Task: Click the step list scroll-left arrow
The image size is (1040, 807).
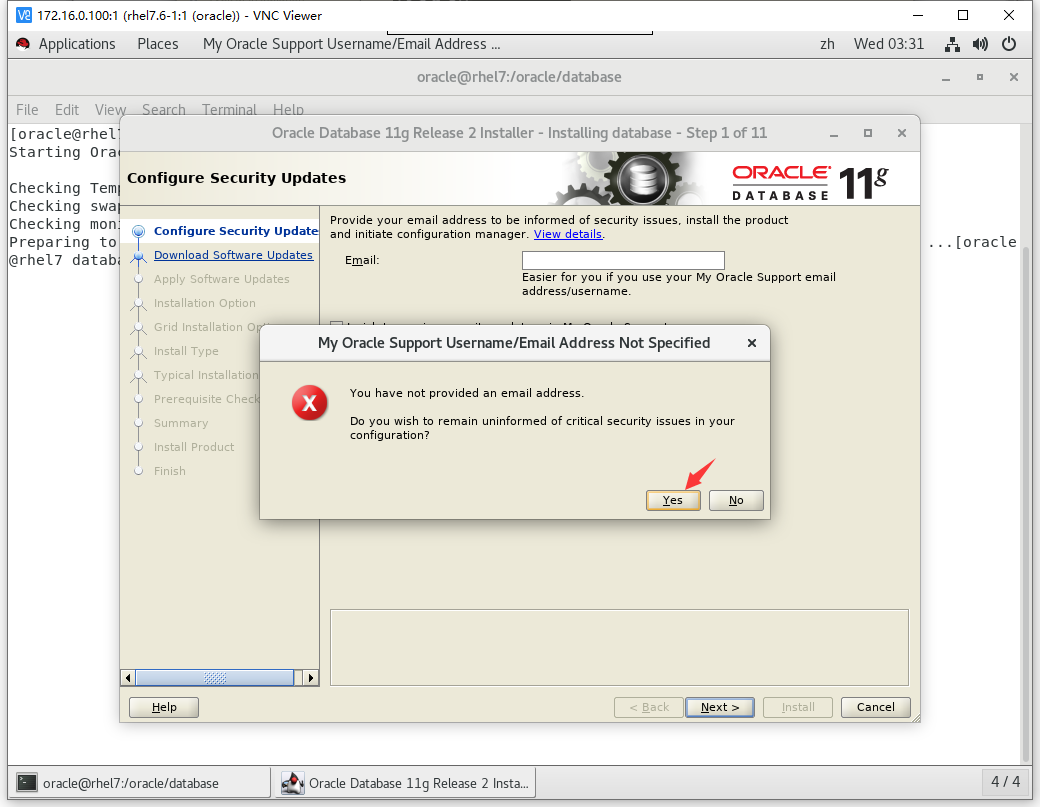Action: 128,678
